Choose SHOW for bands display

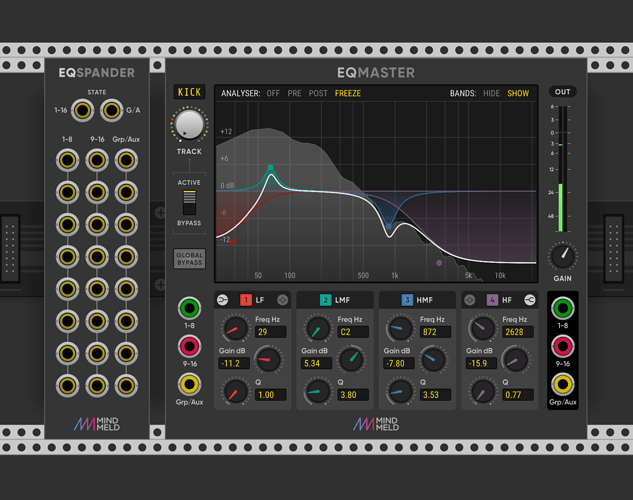[518, 93]
